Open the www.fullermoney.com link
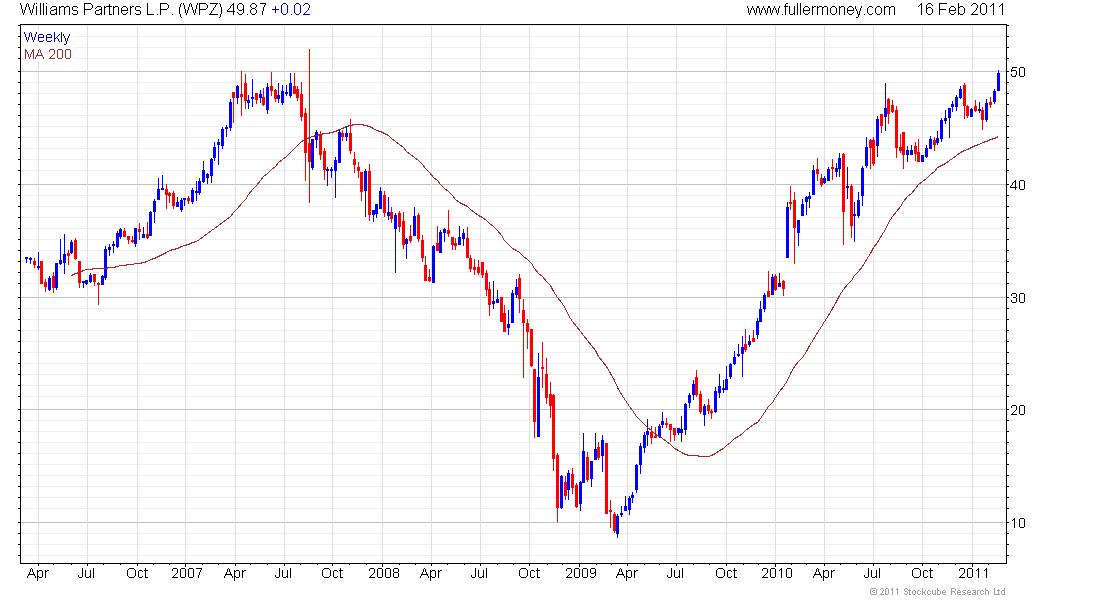The image size is (1100, 600). tap(821, 10)
